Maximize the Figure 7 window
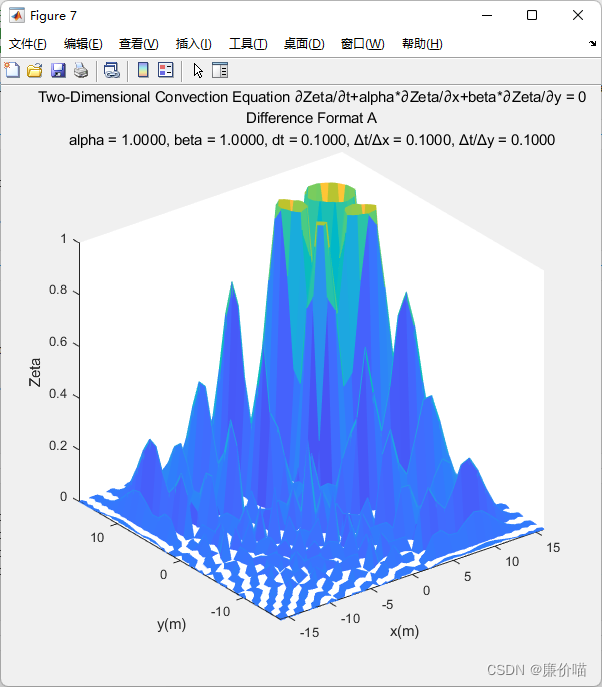 532,15
